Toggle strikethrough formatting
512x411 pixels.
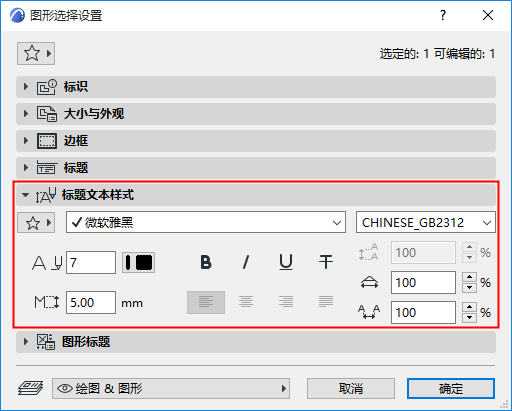click(326, 262)
